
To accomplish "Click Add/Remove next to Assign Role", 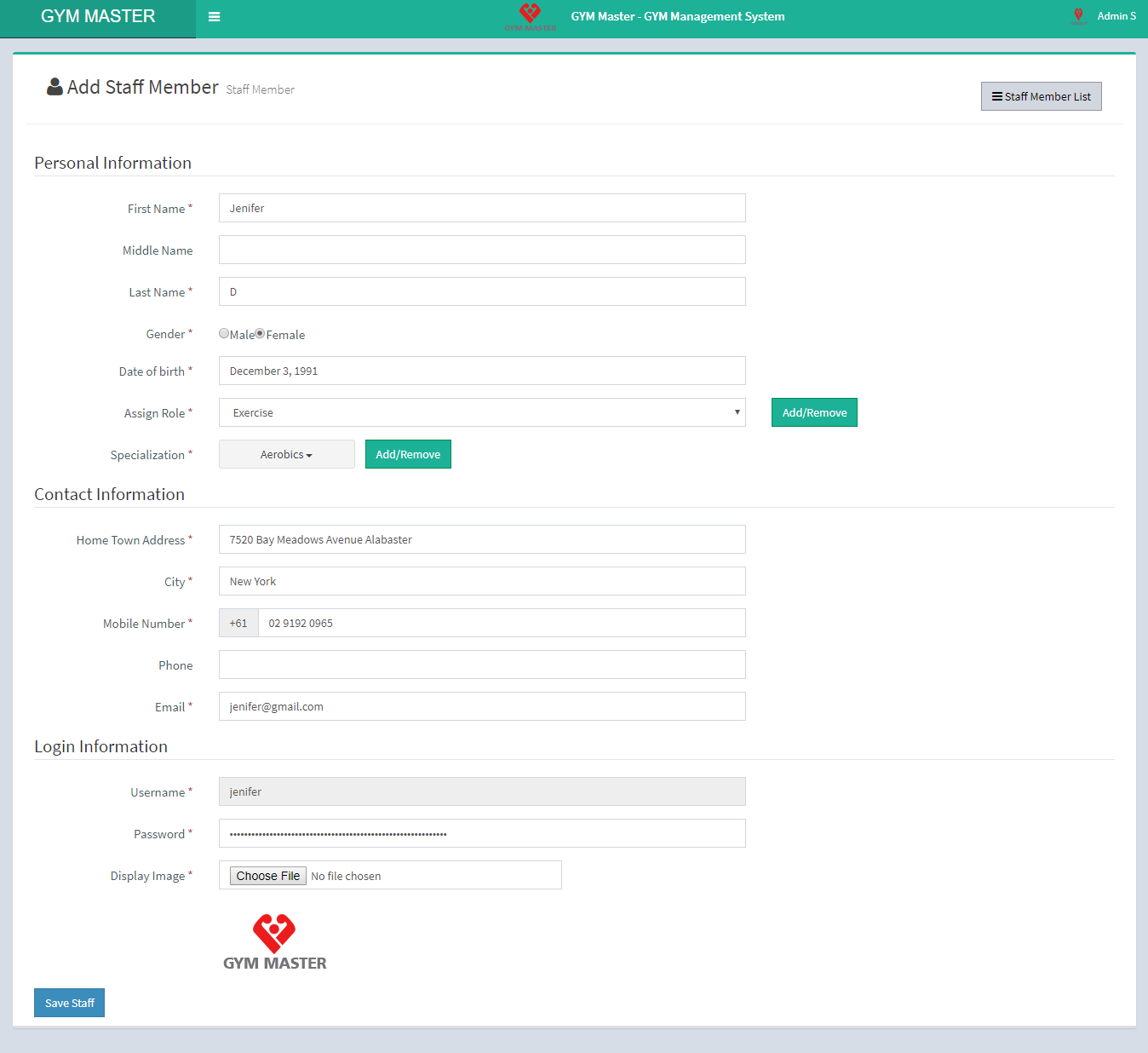I will (x=814, y=412).
